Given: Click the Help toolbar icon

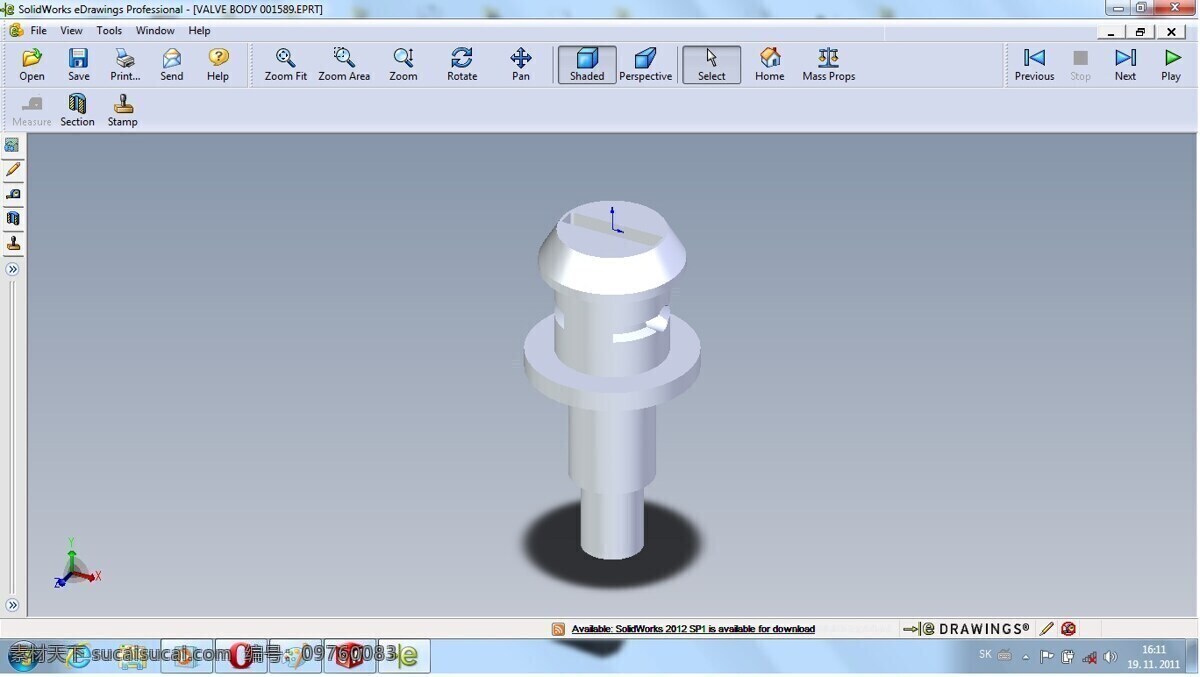Looking at the screenshot, I should tap(218, 64).
